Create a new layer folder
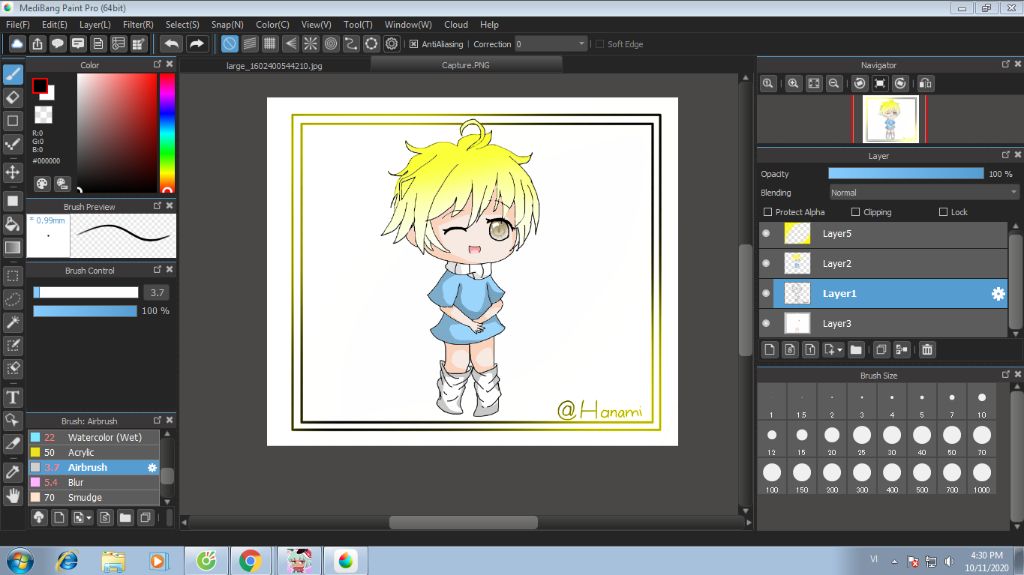 point(856,350)
